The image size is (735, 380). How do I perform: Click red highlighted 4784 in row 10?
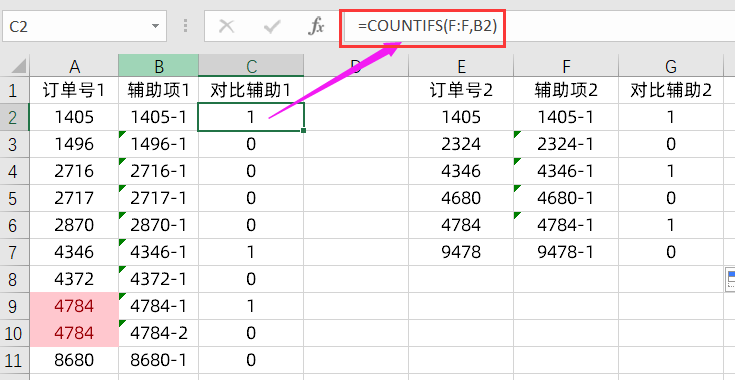pos(74,333)
